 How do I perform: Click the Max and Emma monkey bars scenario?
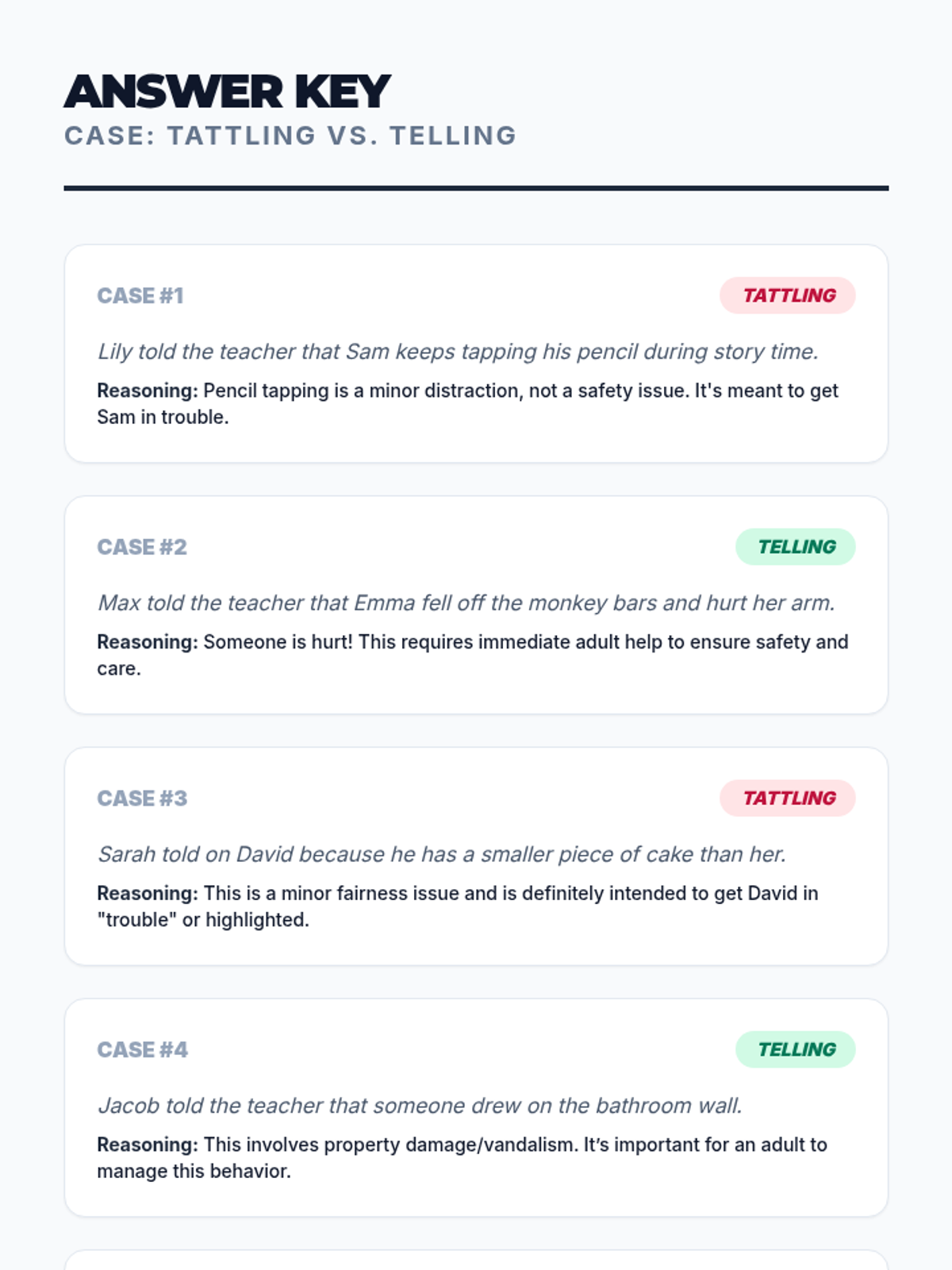(466, 603)
